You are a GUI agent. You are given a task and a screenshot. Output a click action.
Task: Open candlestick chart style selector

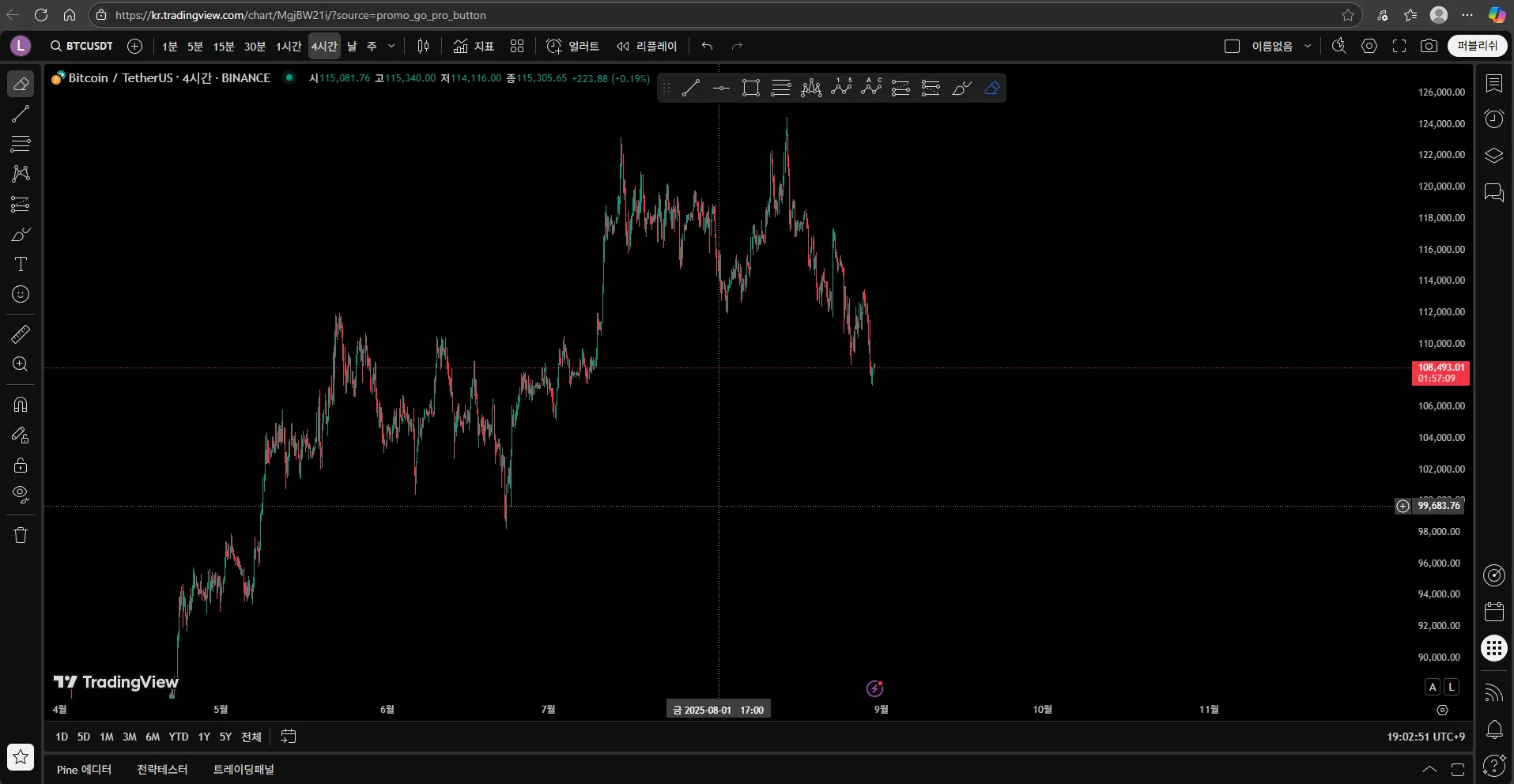pos(423,46)
